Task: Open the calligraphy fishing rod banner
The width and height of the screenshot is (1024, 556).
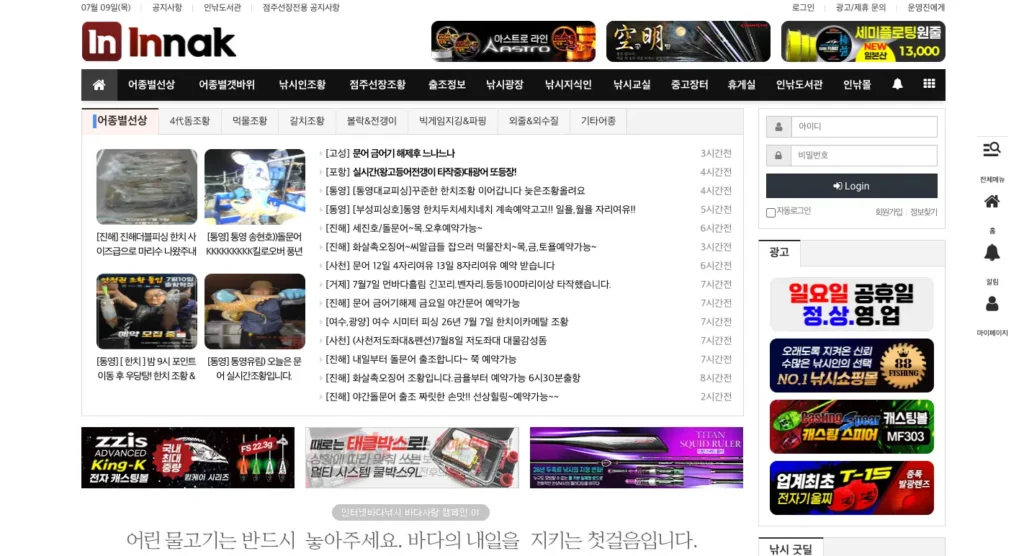Action: 688,41
